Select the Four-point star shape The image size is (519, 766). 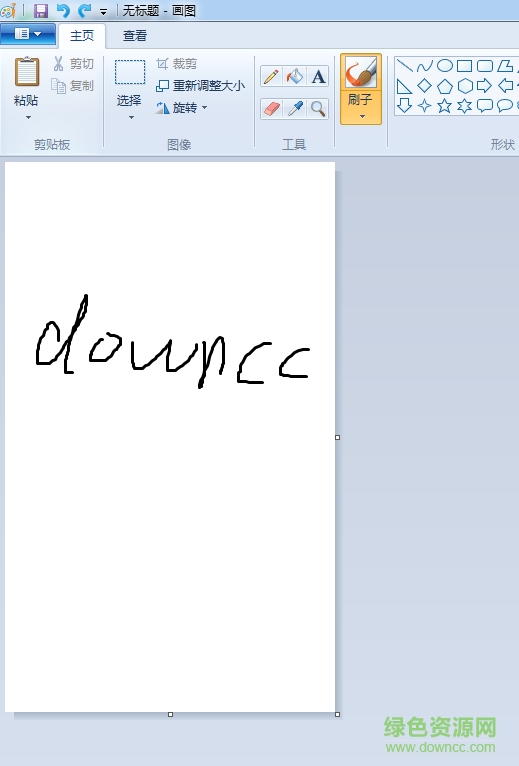point(425,106)
